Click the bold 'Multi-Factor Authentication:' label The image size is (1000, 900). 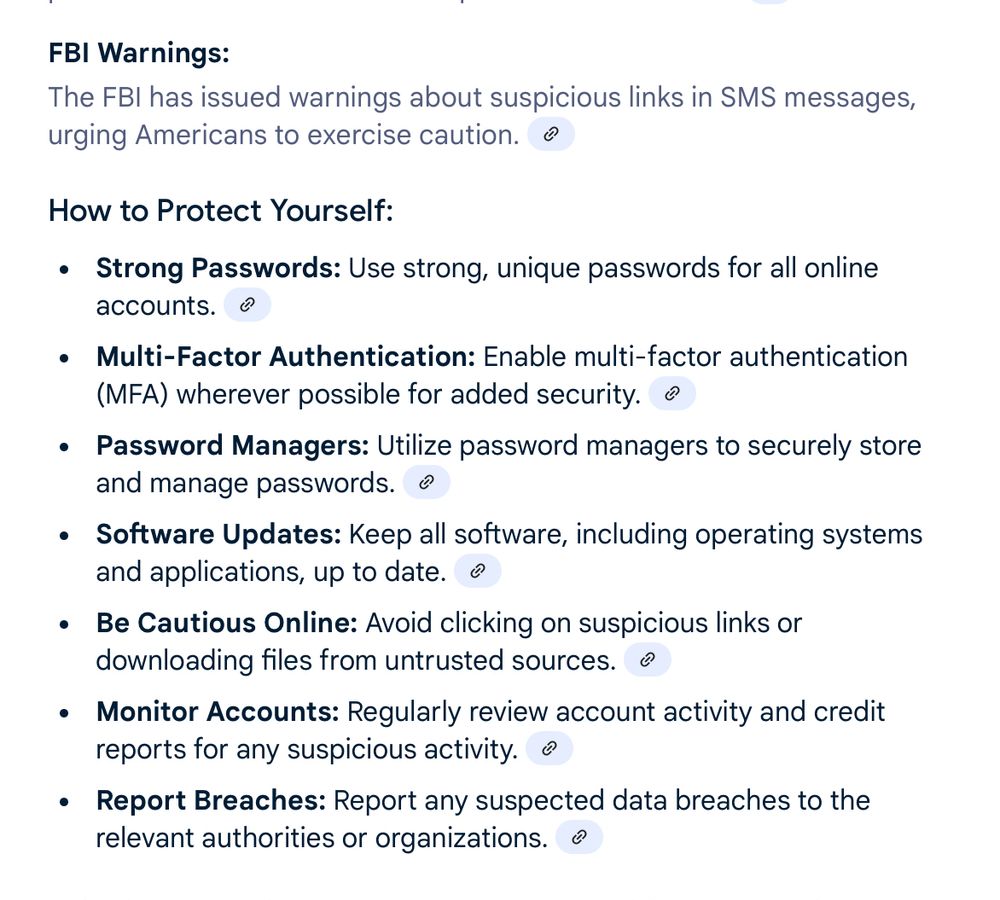[286, 357]
